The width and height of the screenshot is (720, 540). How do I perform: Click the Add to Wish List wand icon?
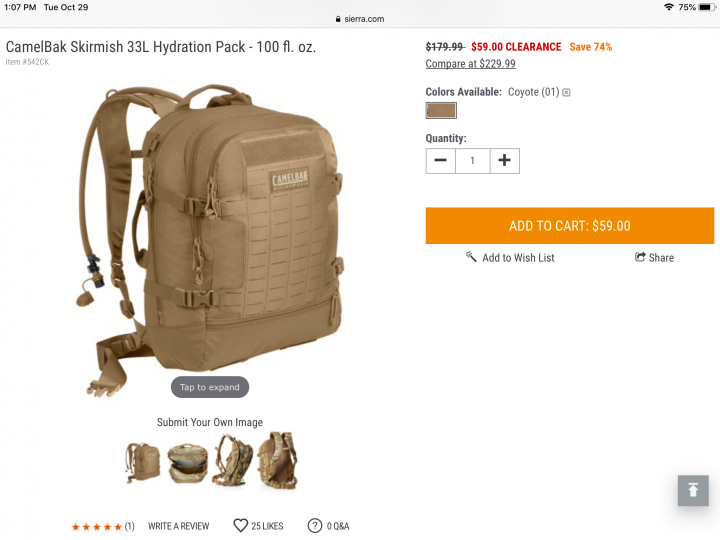click(x=471, y=257)
